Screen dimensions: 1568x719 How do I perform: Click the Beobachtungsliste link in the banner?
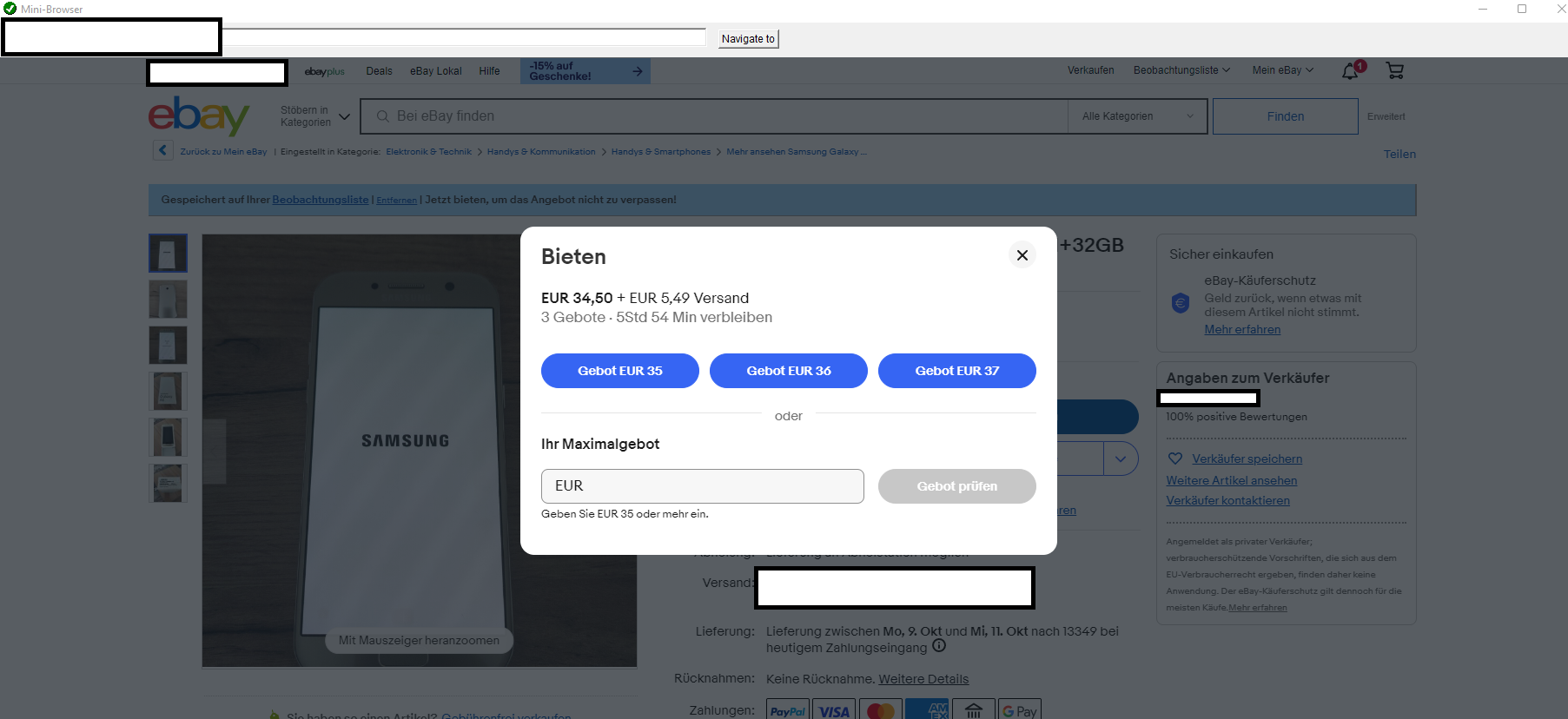(321, 200)
